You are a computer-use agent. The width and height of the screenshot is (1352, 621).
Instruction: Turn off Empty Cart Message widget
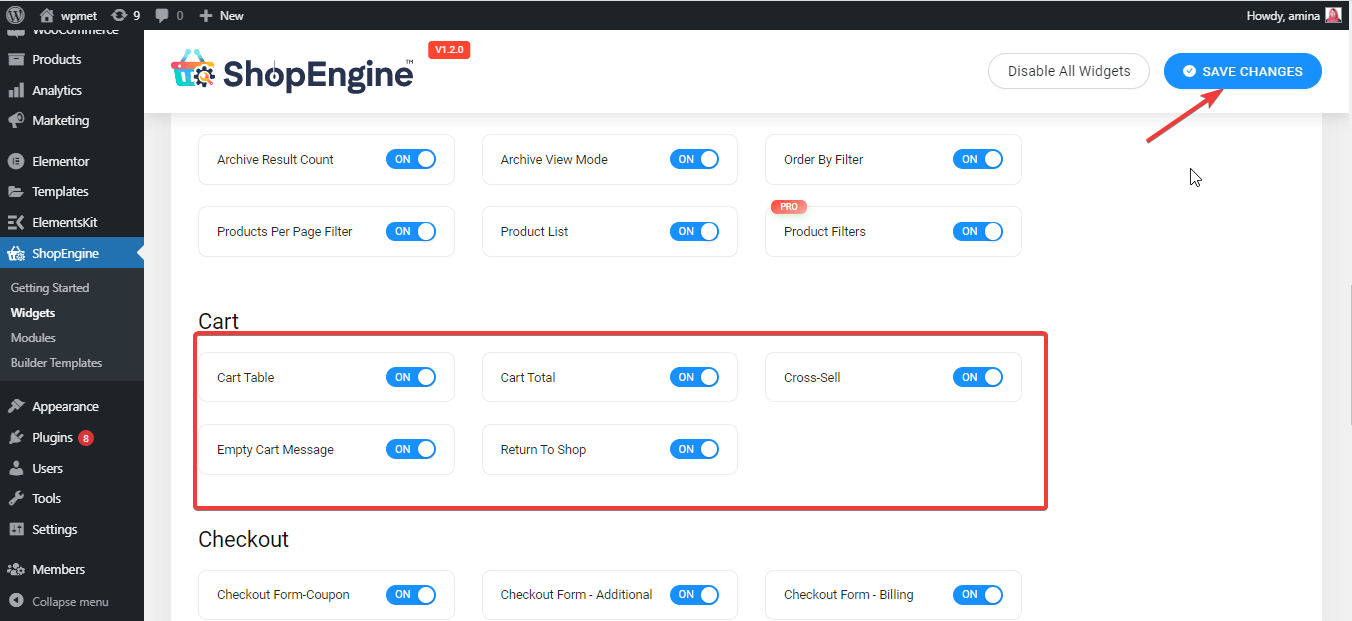[411, 449]
